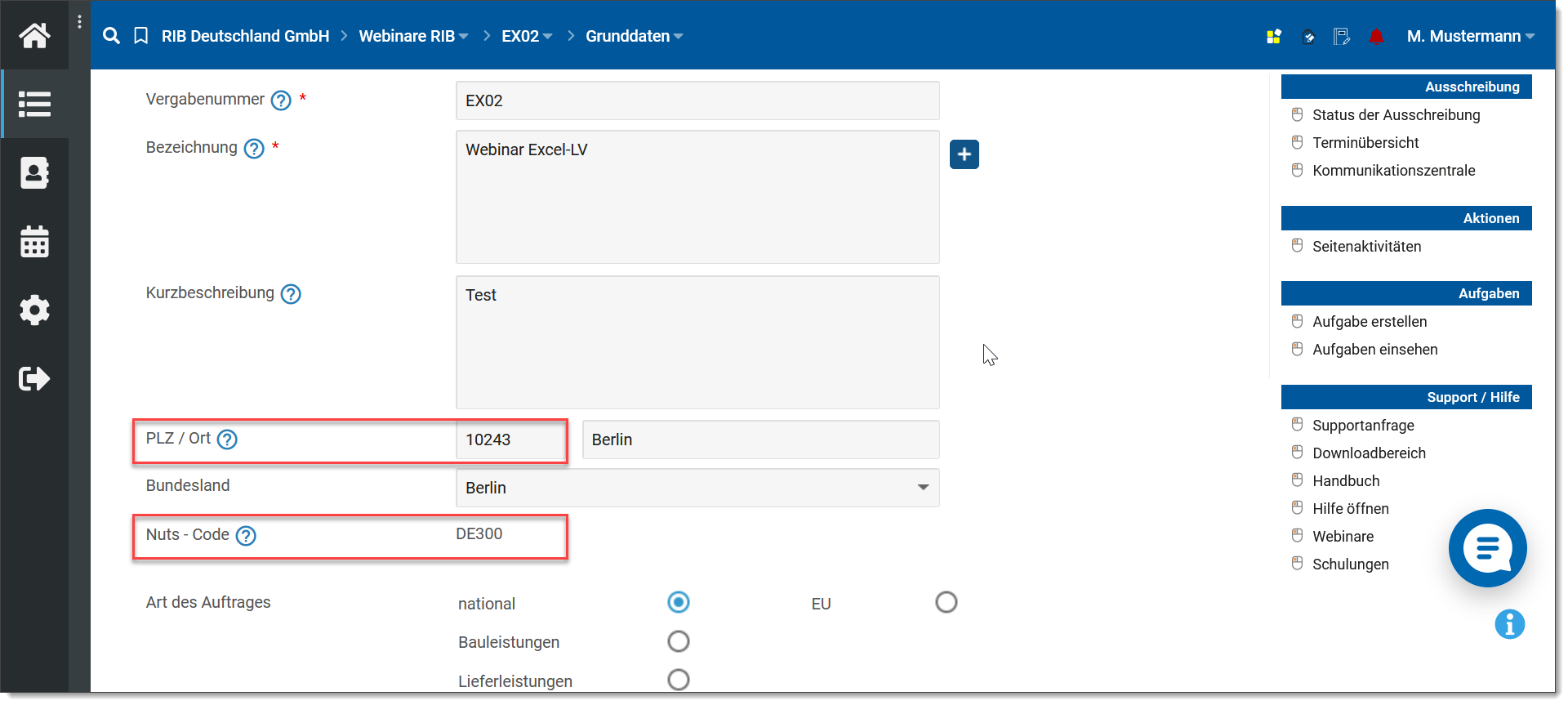The image size is (1568, 705).
Task: Open the Webinare RIB breadcrumb menu
Action: click(x=413, y=37)
